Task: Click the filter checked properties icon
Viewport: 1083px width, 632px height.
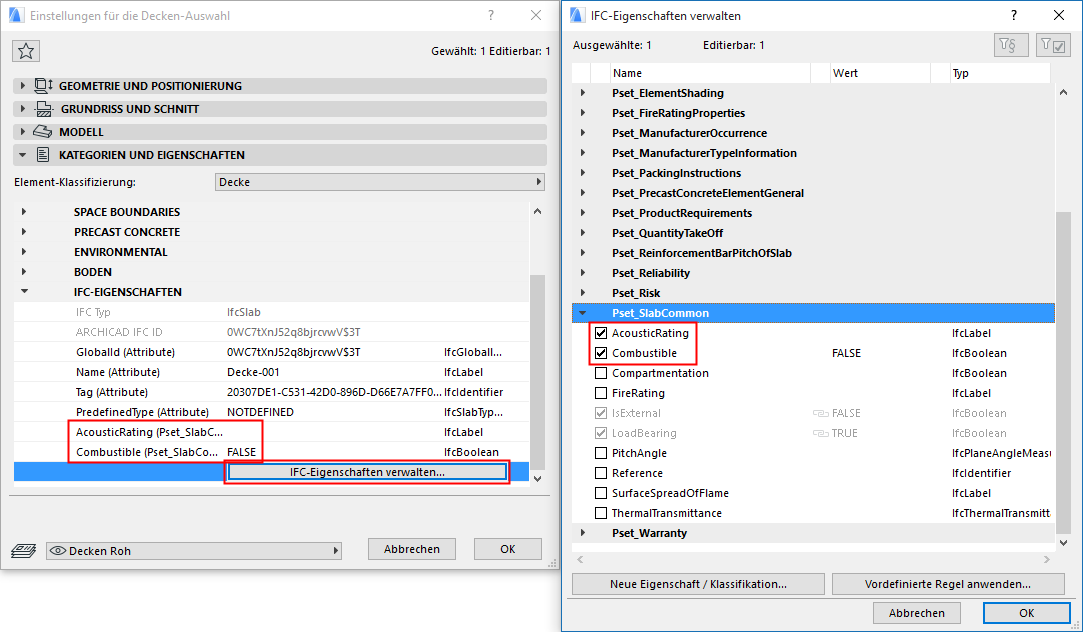Action: [1053, 46]
